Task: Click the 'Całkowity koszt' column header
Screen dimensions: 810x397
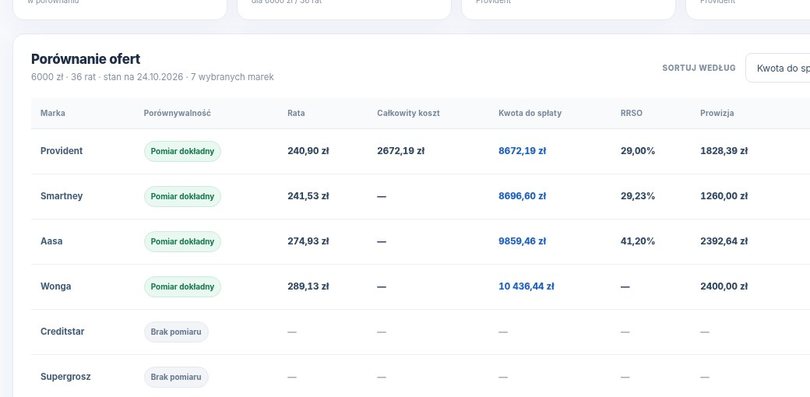Action: (408, 113)
